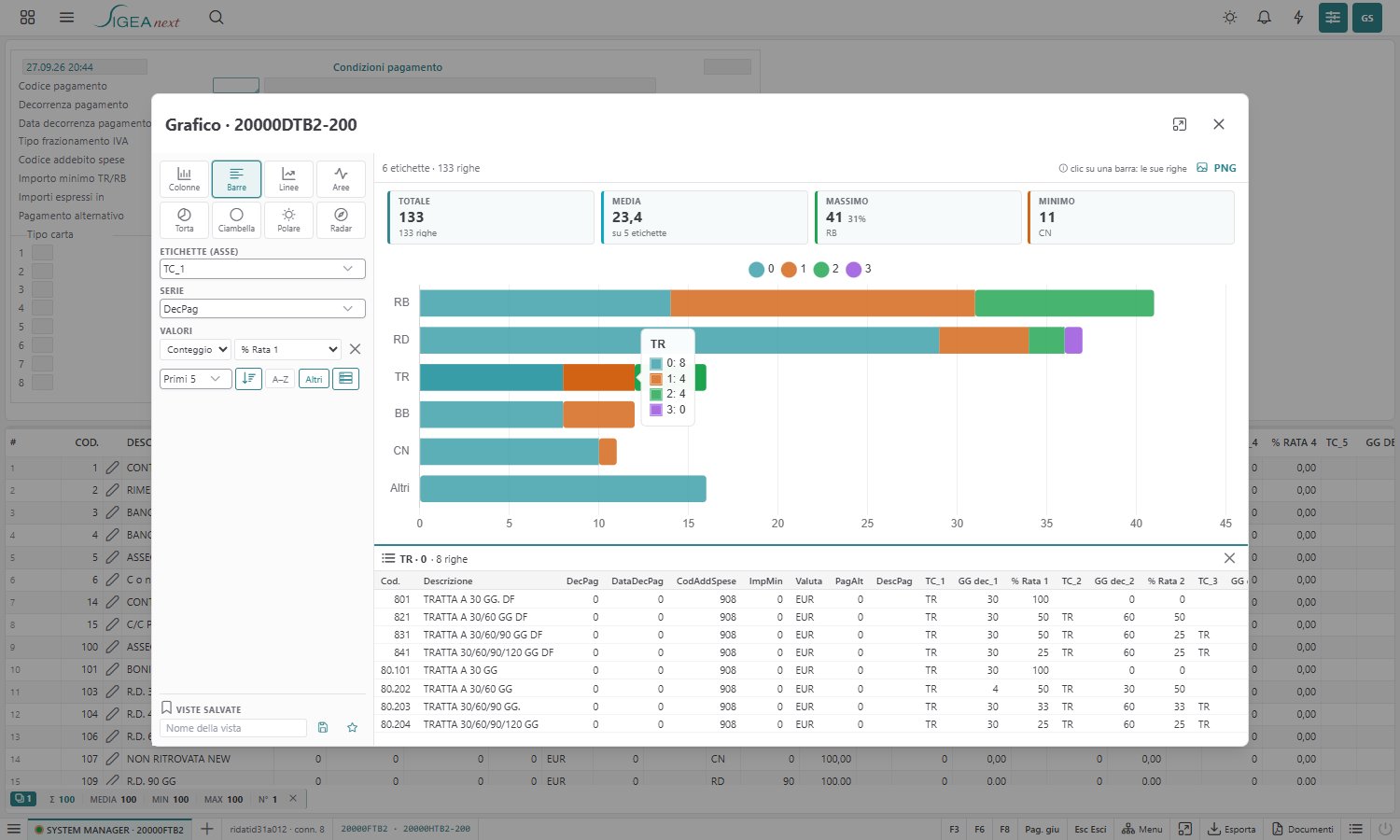Viewport: 1400px width, 840px height.
Task: Select the Radar chart type
Action: [x=341, y=220]
